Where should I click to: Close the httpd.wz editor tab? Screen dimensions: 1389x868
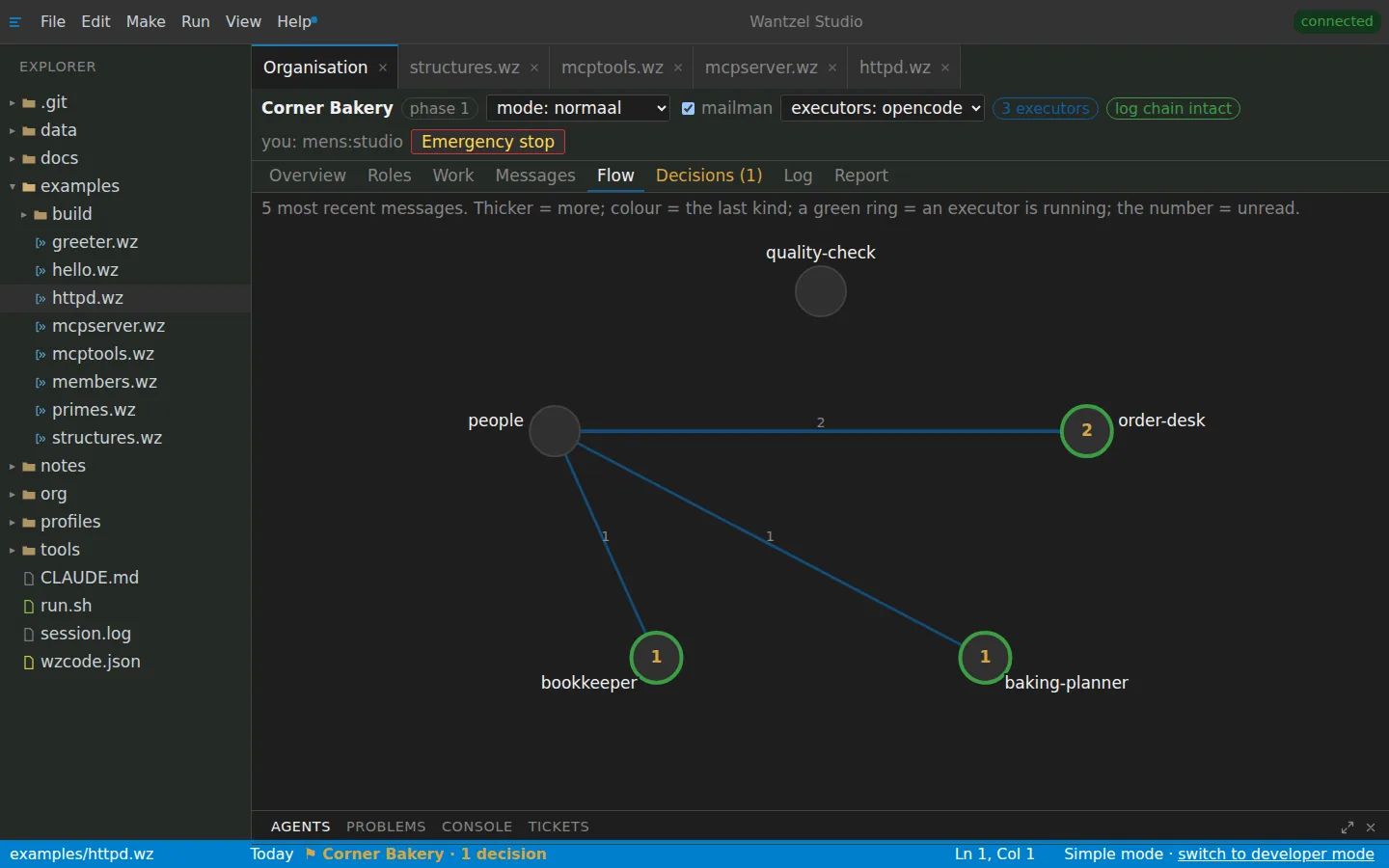[x=945, y=68]
